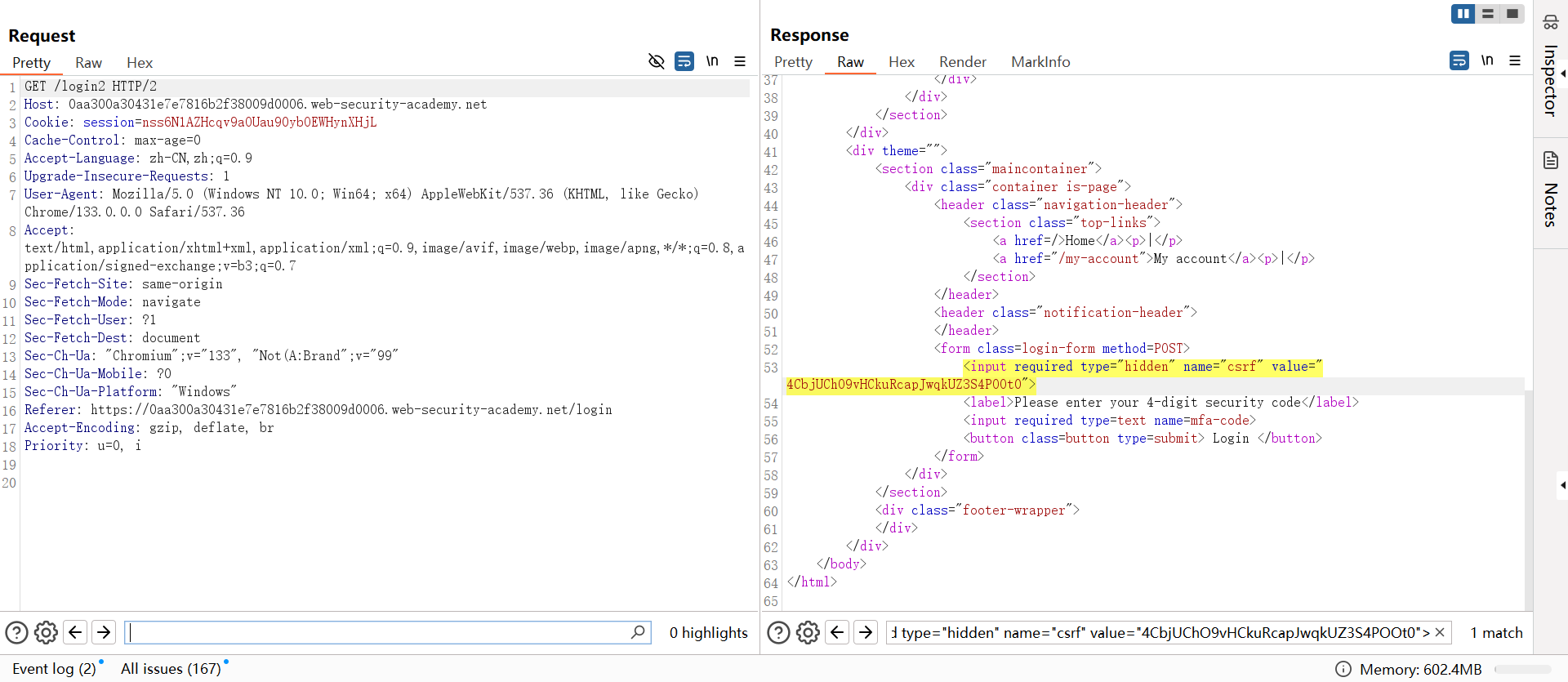Toggle word wrap icon in Request panel
1568x682 pixels.
pos(684,61)
